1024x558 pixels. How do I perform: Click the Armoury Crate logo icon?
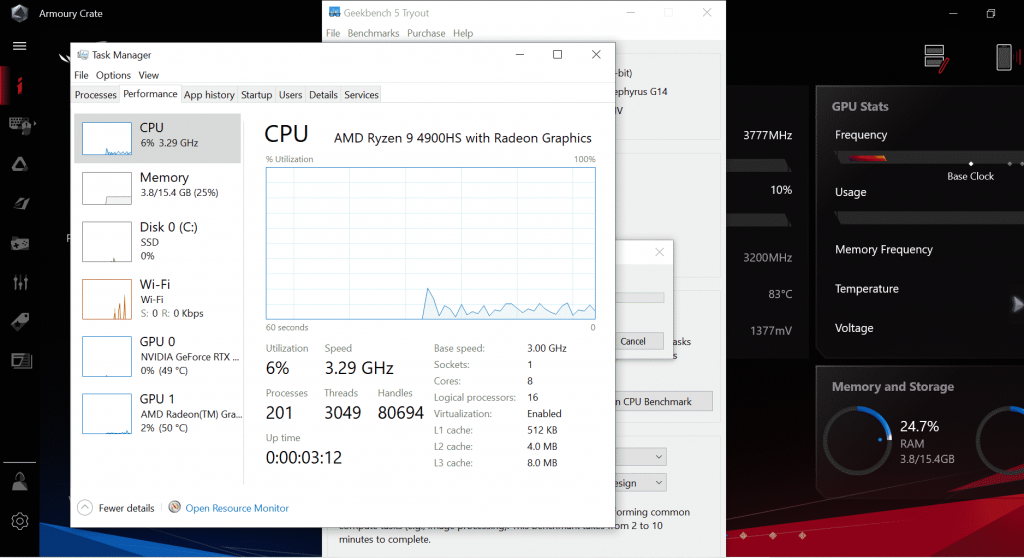[20, 13]
